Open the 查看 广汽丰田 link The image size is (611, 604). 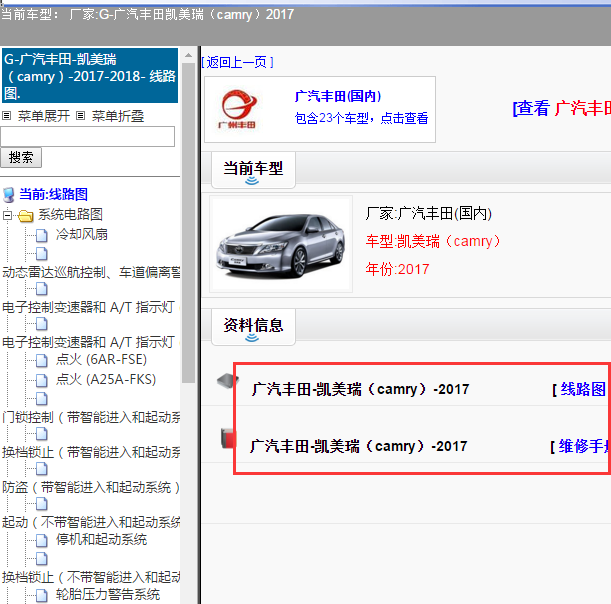(562, 108)
